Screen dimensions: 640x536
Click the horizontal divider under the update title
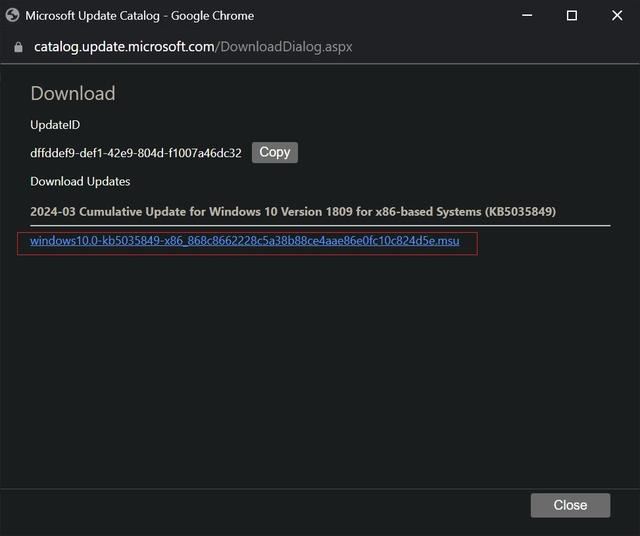coord(320,225)
